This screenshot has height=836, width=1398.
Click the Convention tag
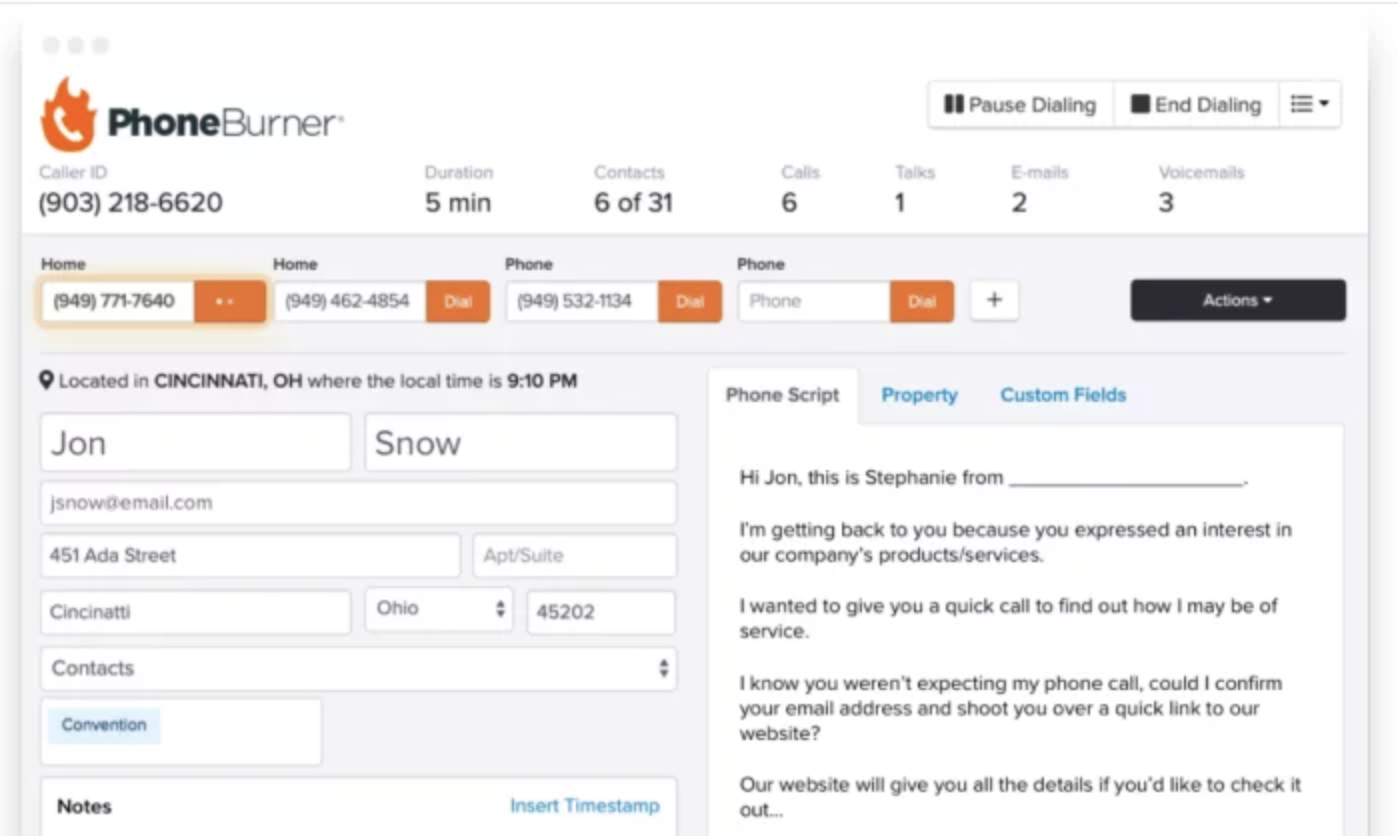pos(104,725)
